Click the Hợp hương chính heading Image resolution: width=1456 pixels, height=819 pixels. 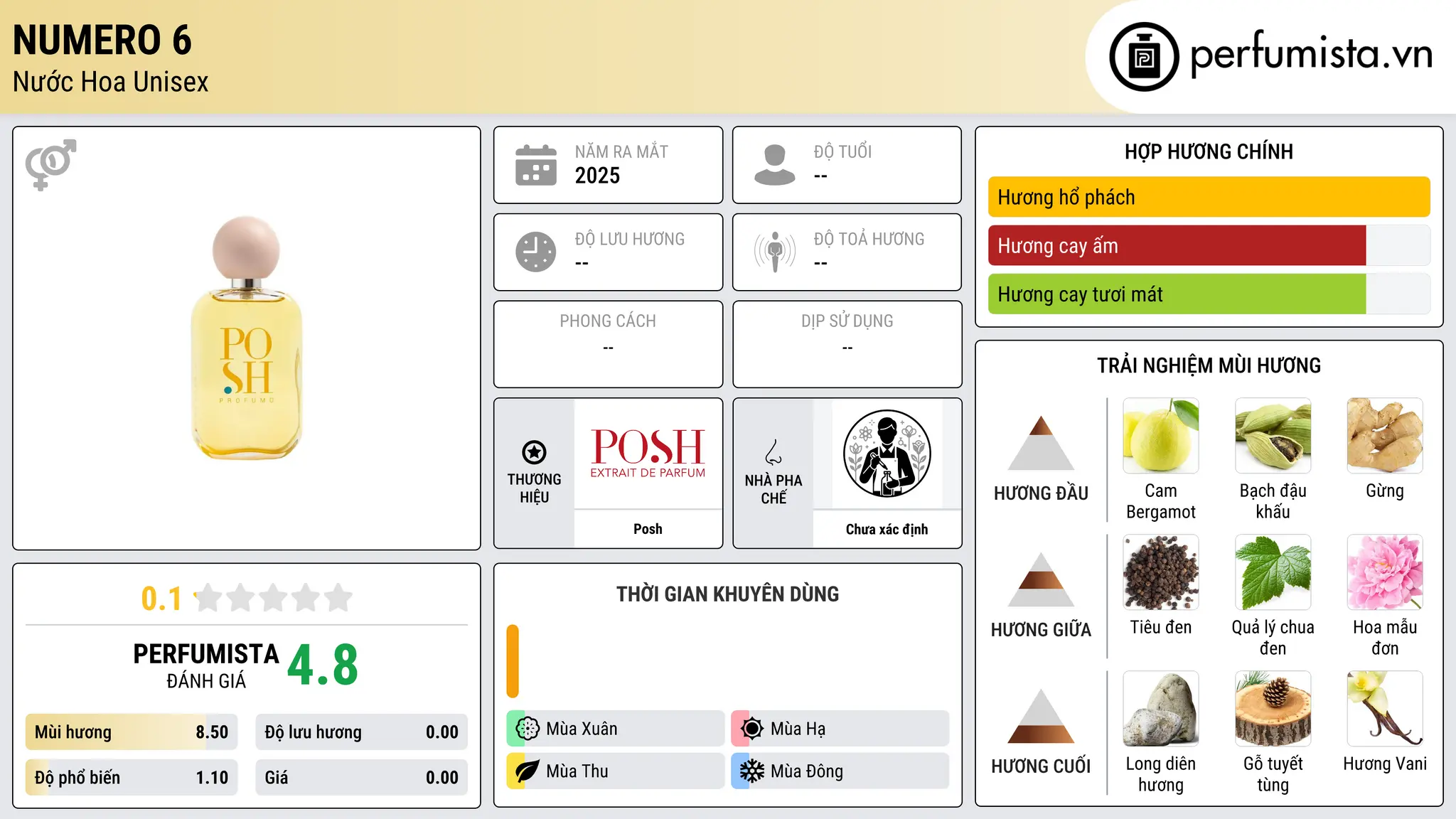pos(1209,151)
